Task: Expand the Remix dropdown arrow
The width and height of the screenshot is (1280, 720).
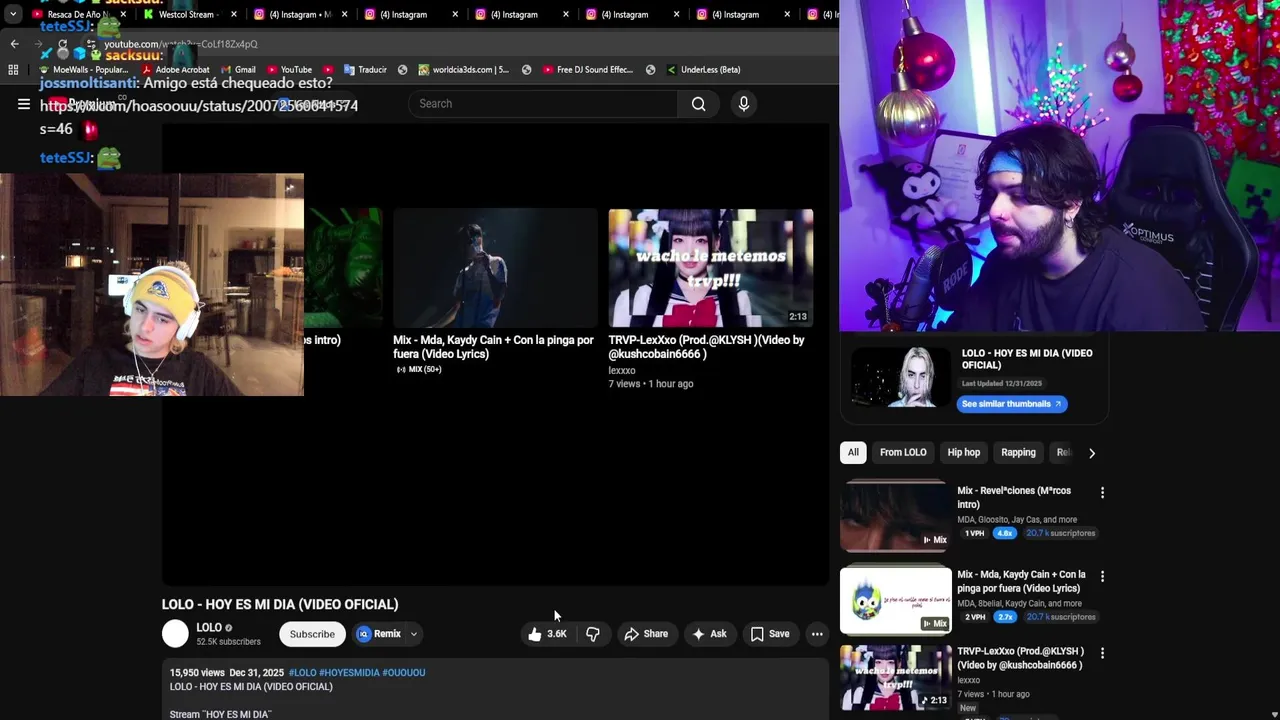Action: (x=413, y=634)
